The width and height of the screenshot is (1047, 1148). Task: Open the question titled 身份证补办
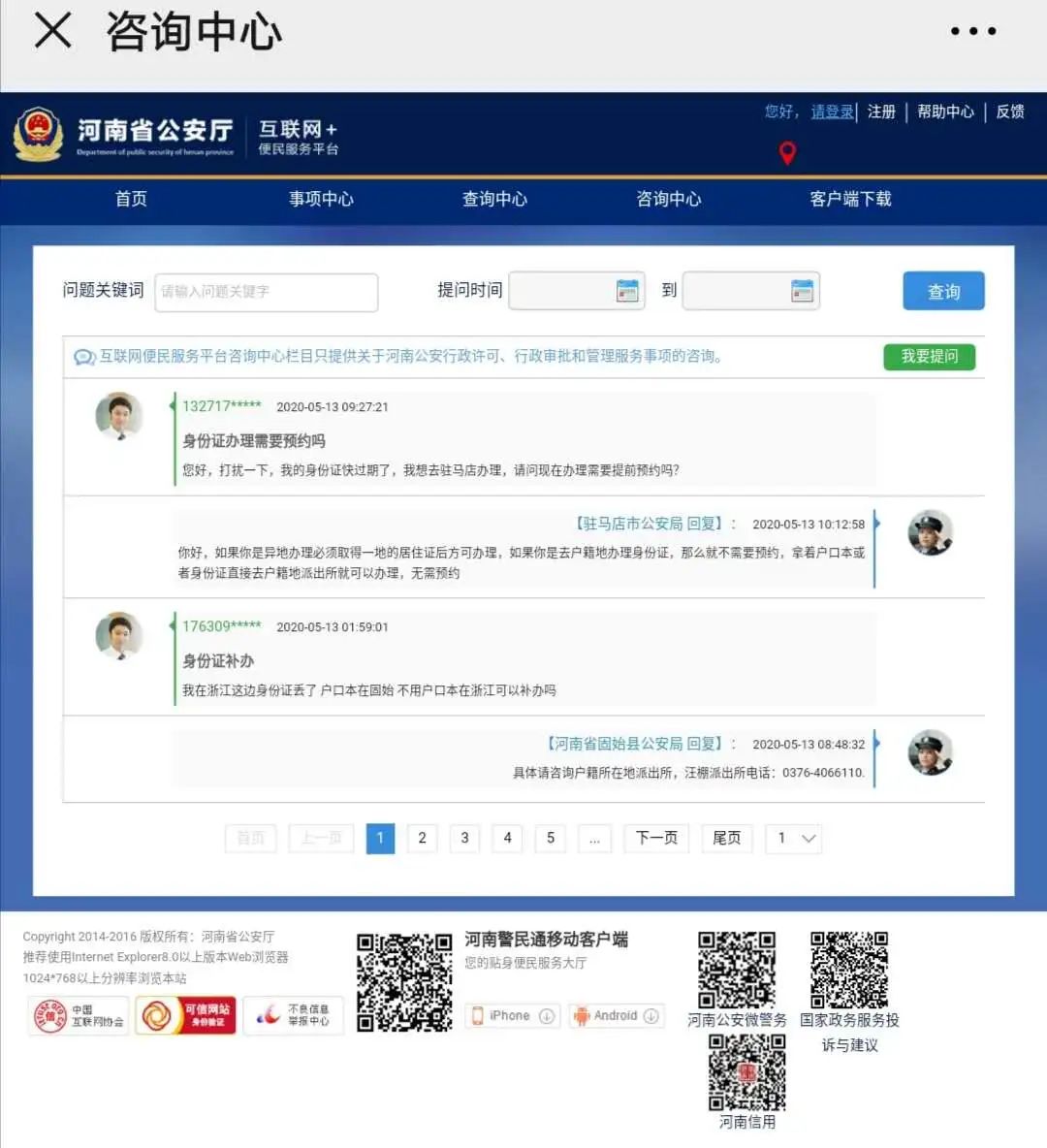point(218,661)
